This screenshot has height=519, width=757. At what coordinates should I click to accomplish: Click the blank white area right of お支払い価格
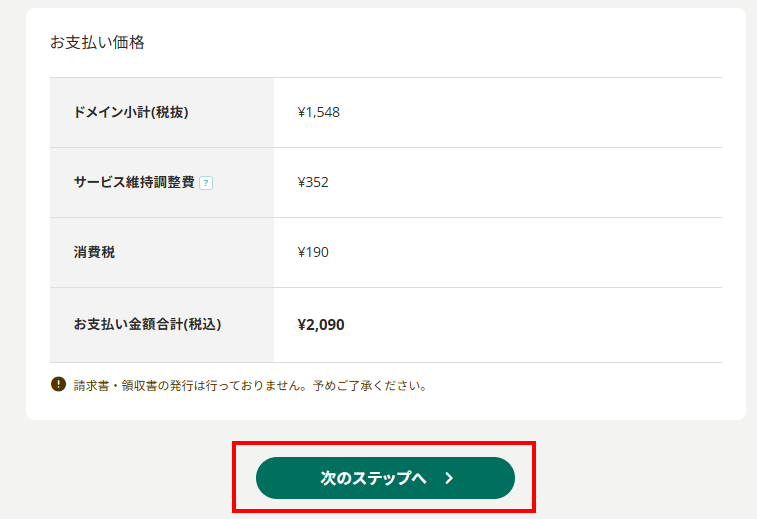tap(450, 43)
